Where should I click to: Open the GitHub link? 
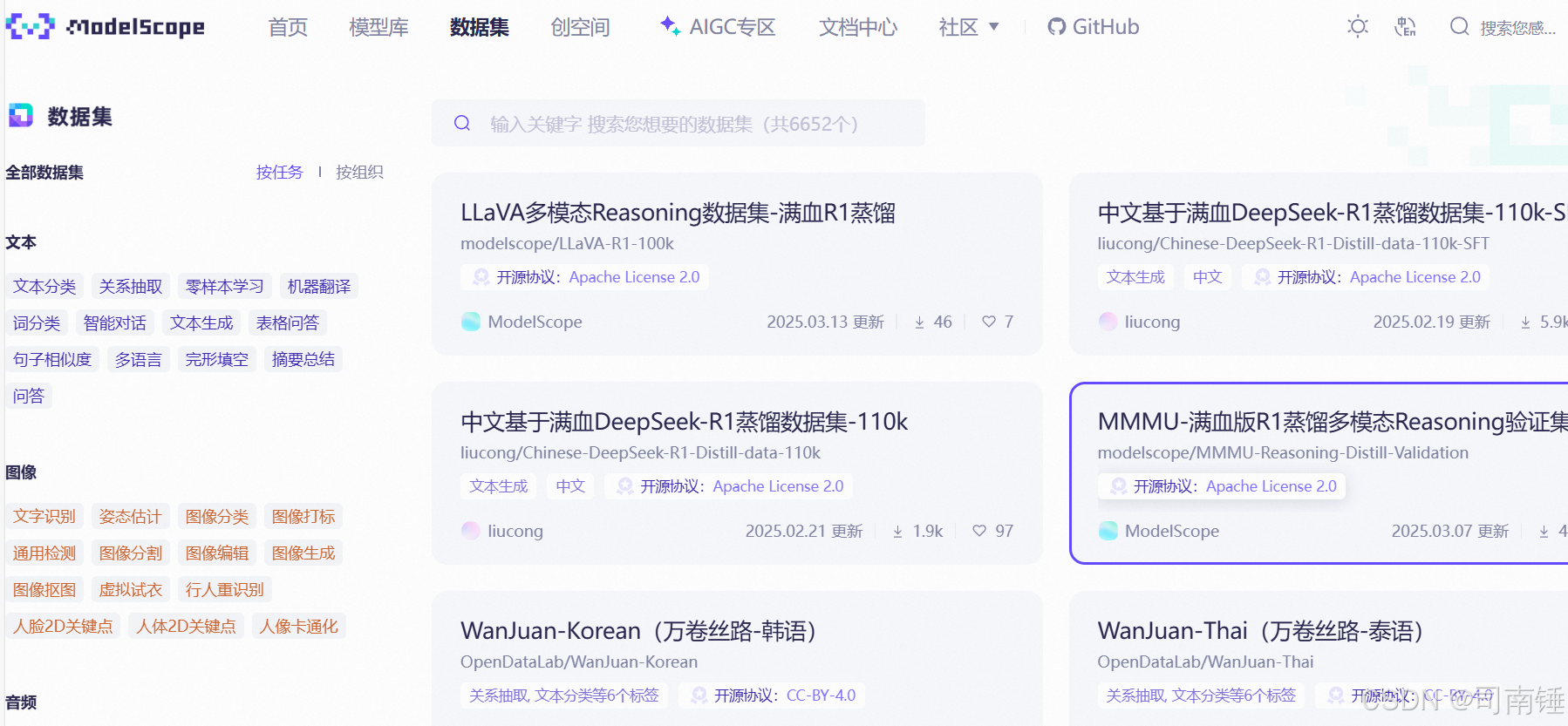(x=1094, y=27)
